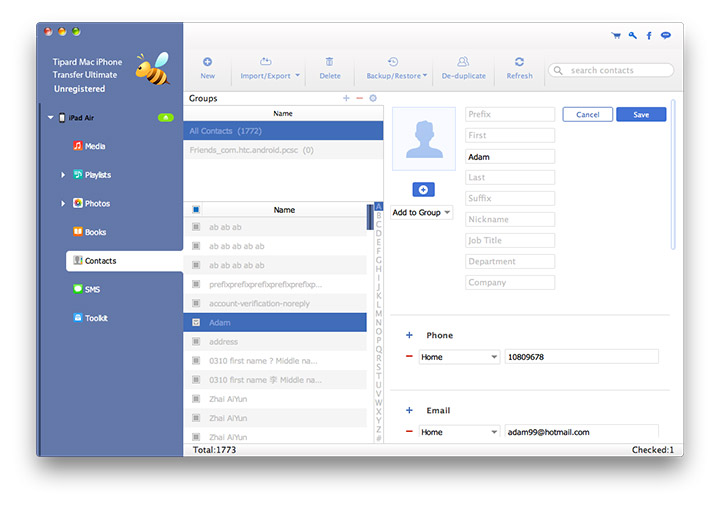Click the feedback chat bubble icon
Viewport: 720px width, 507px height.
[x=665, y=35]
